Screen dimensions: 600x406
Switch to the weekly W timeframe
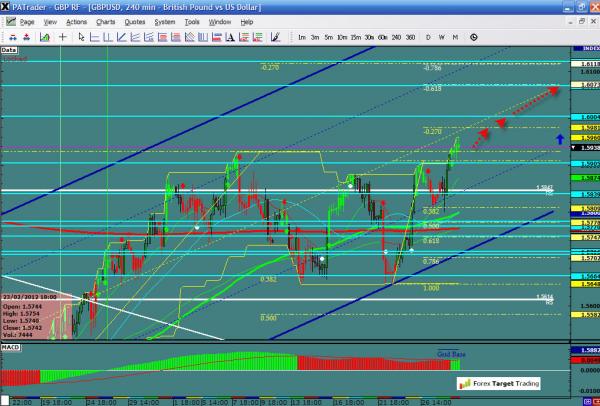tap(442, 36)
